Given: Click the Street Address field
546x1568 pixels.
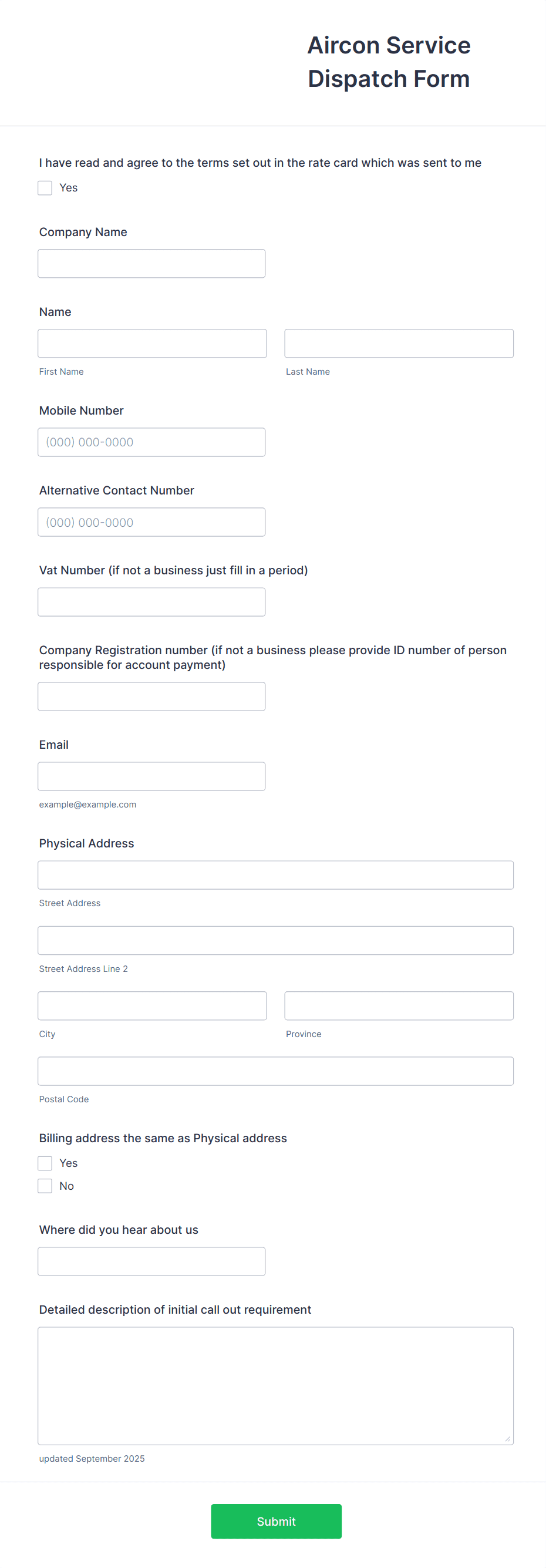Looking at the screenshot, I should tap(276, 874).
